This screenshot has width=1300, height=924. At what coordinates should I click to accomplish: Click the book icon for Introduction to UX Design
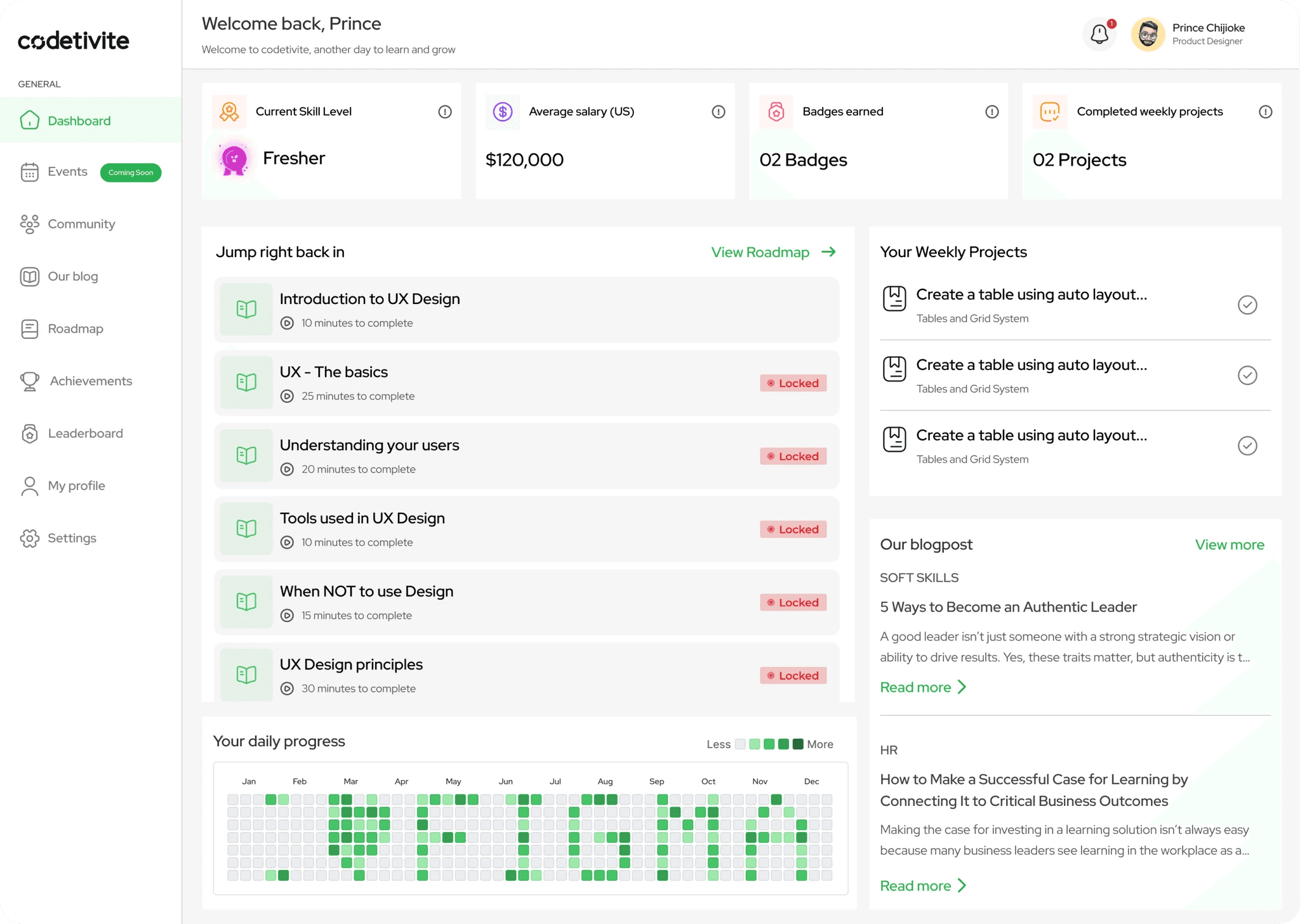(246, 309)
